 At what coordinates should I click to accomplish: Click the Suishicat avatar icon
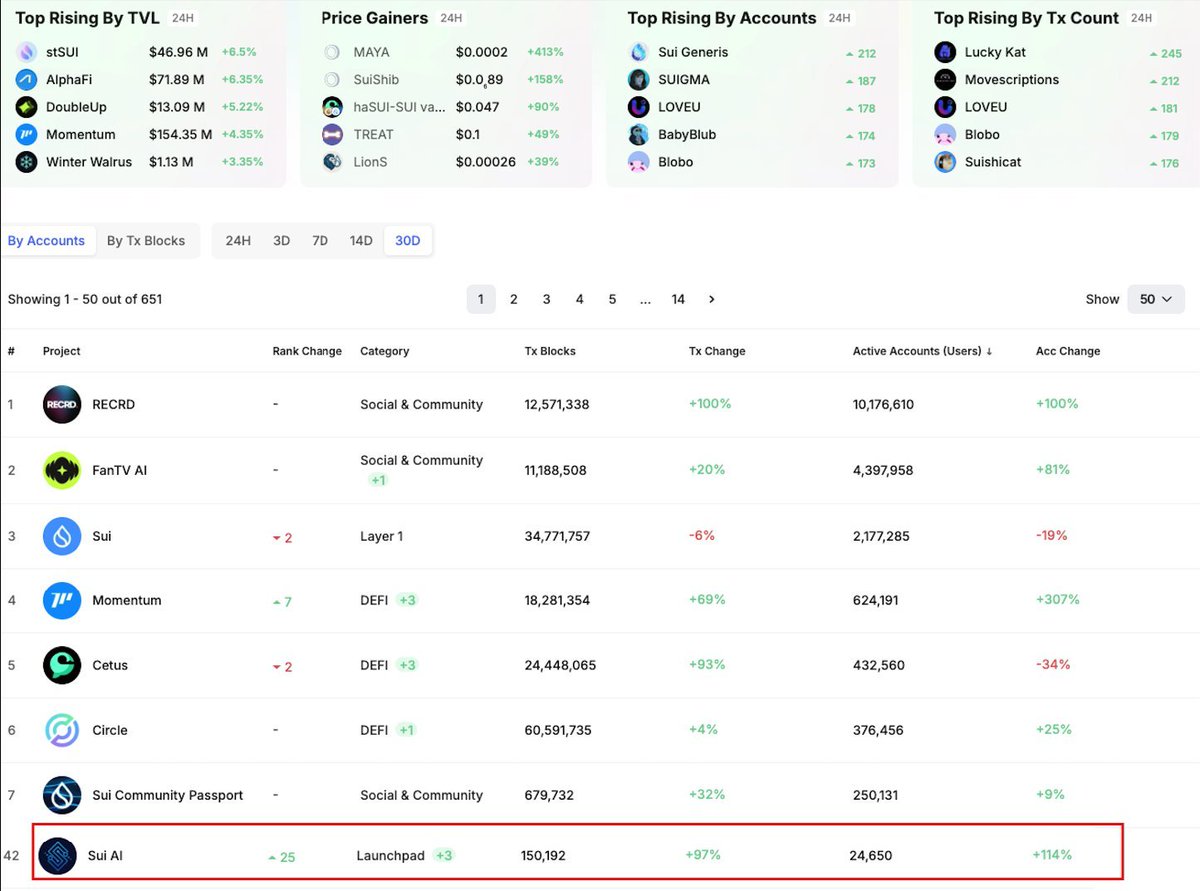coord(945,162)
